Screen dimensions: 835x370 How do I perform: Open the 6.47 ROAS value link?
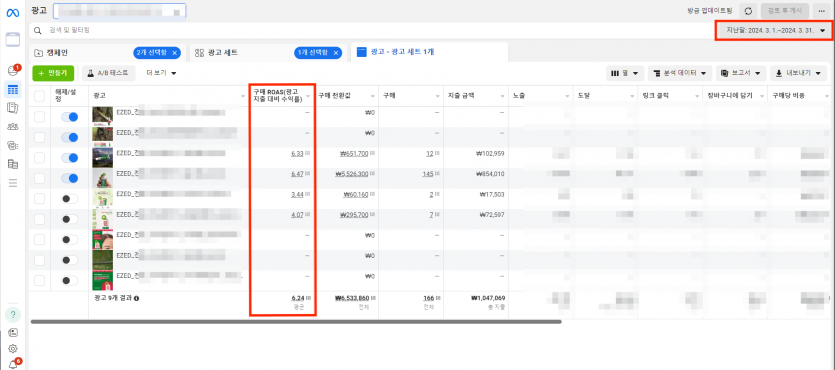297,174
